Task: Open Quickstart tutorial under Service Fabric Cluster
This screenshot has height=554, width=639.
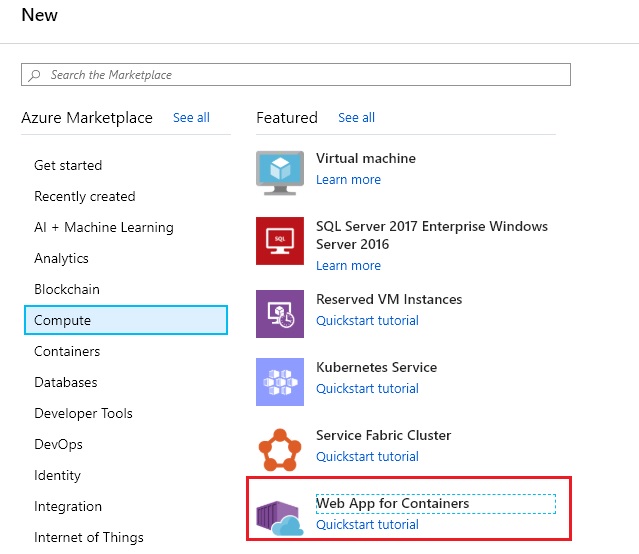Action: click(x=368, y=457)
